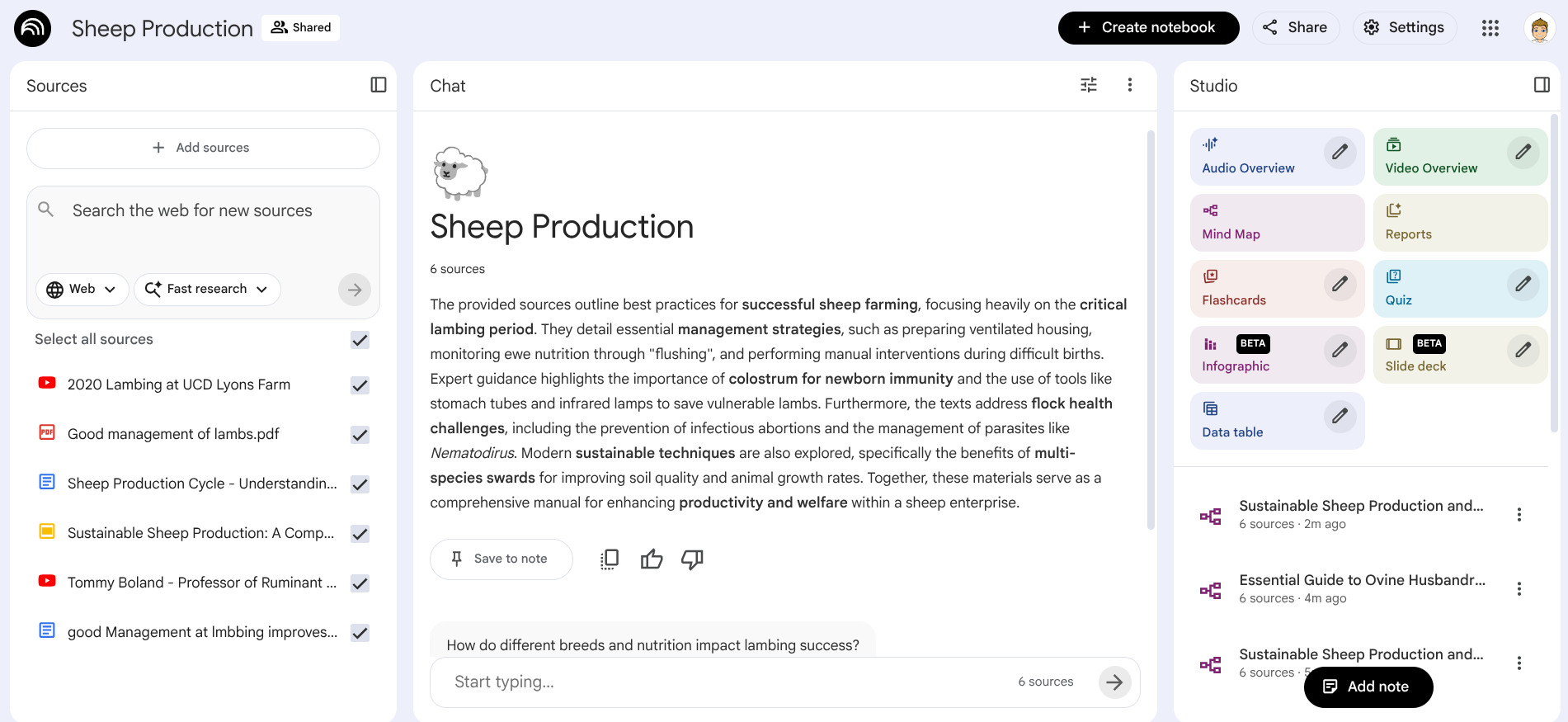The height and width of the screenshot is (722, 1568).
Task: Collapse the Sources panel
Action: coord(379,85)
